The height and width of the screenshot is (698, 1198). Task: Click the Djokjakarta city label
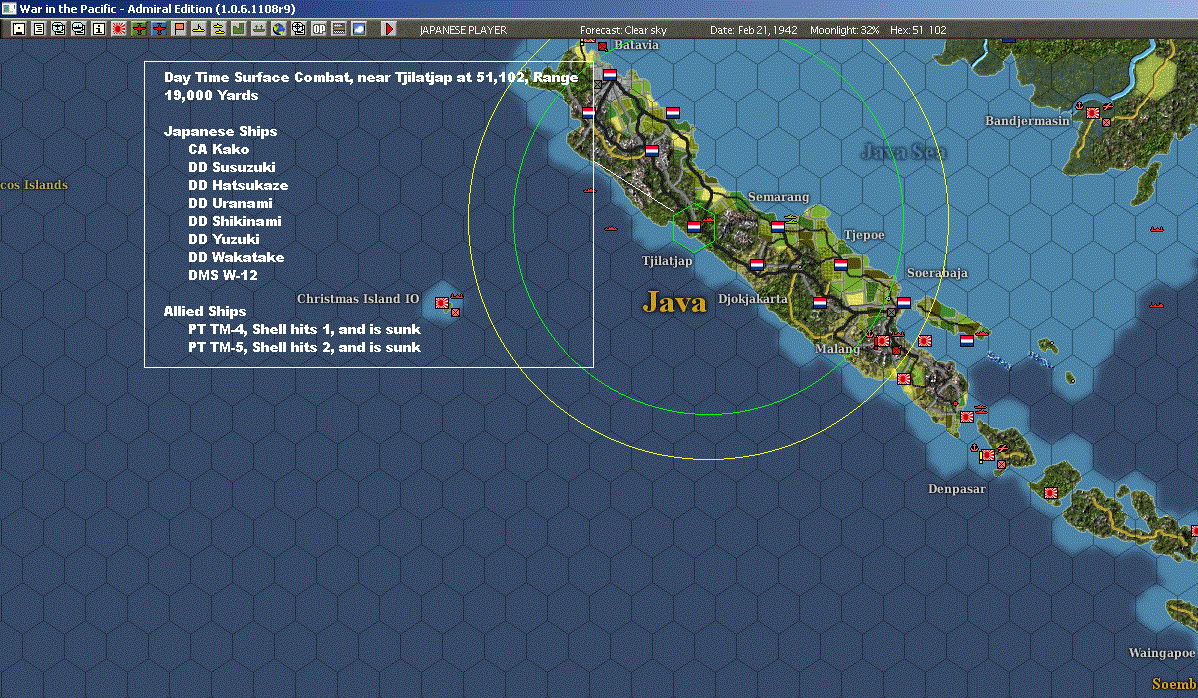(753, 299)
